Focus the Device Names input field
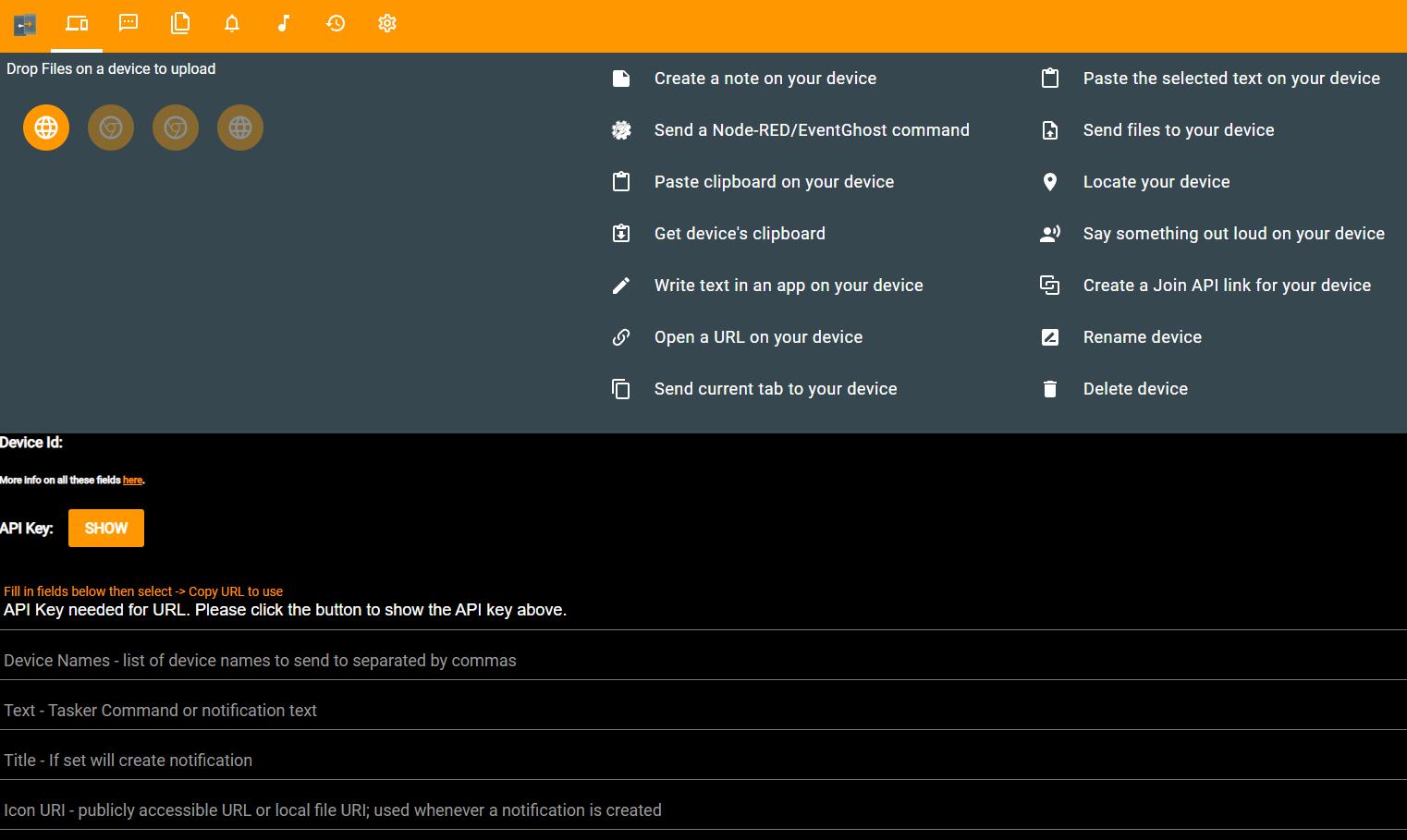This screenshot has width=1407, height=840. 703,661
